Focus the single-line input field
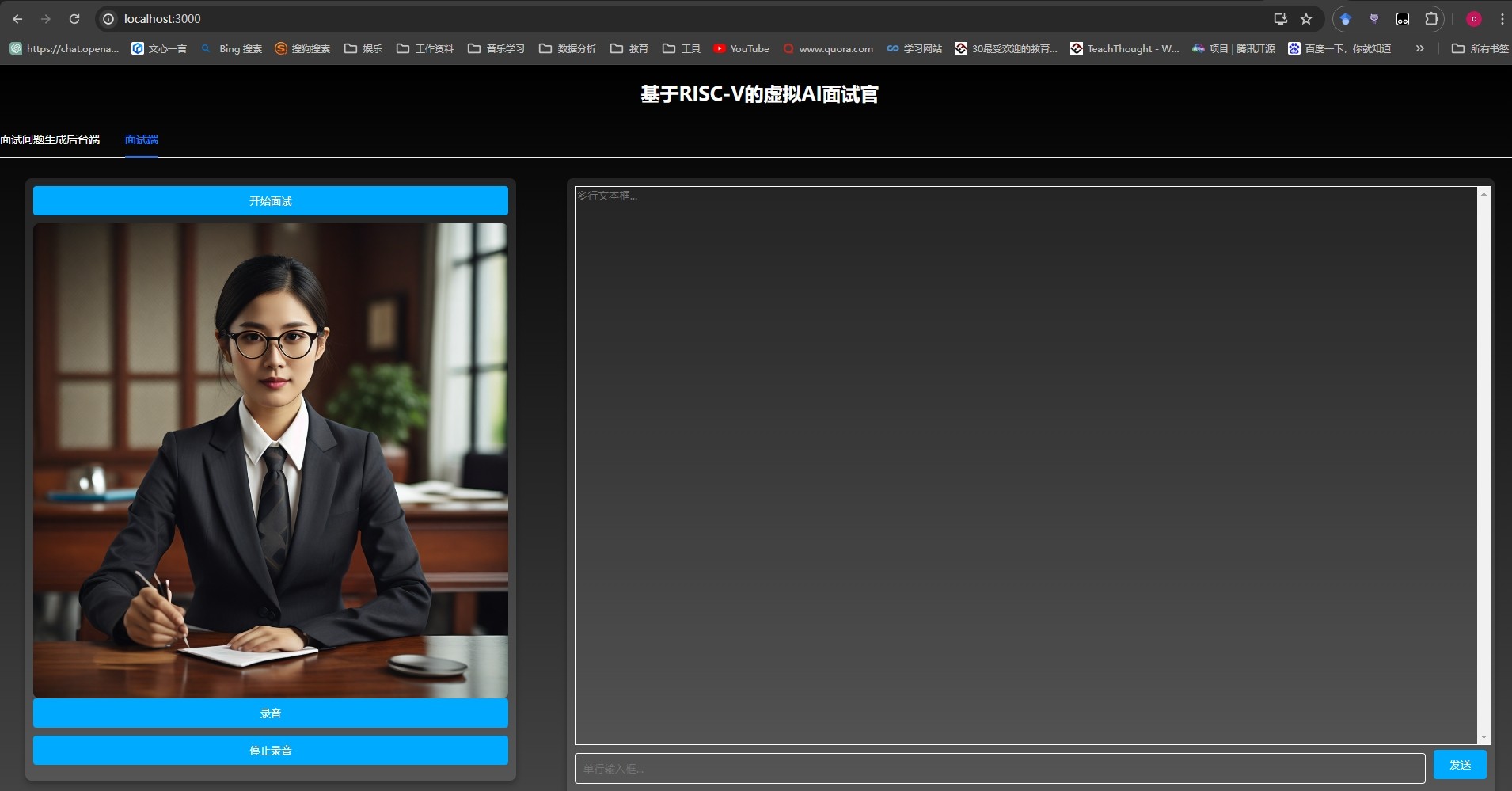Image resolution: width=1512 pixels, height=791 pixels. (999, 768)
